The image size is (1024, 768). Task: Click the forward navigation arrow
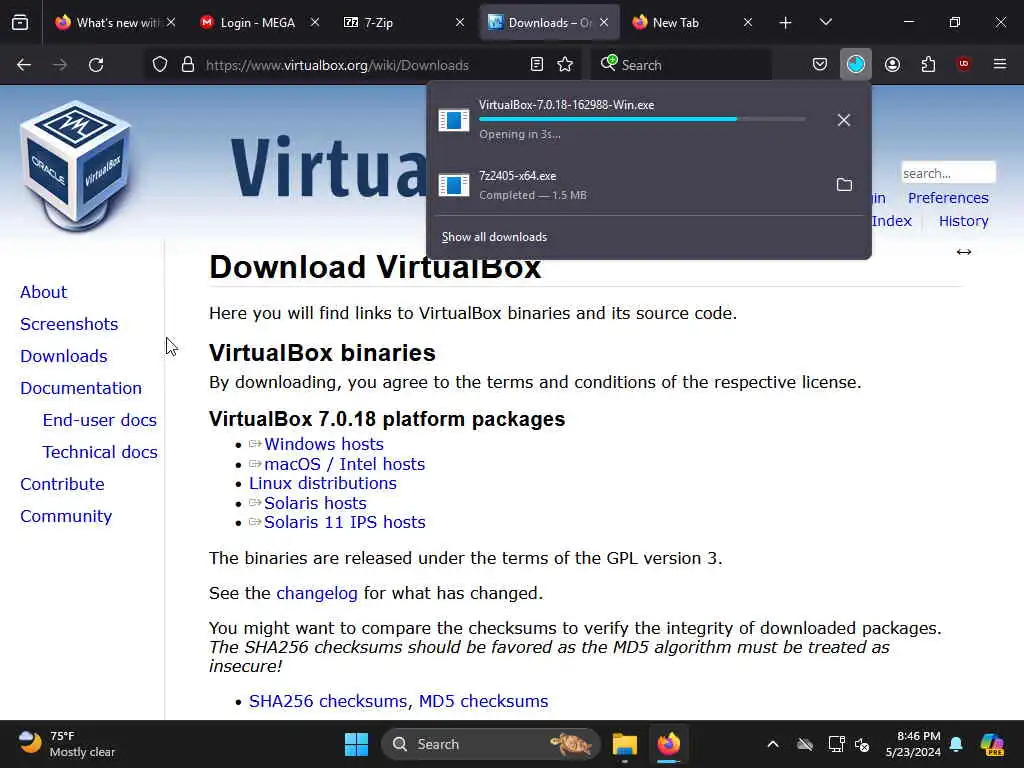[x=60, y=65]
